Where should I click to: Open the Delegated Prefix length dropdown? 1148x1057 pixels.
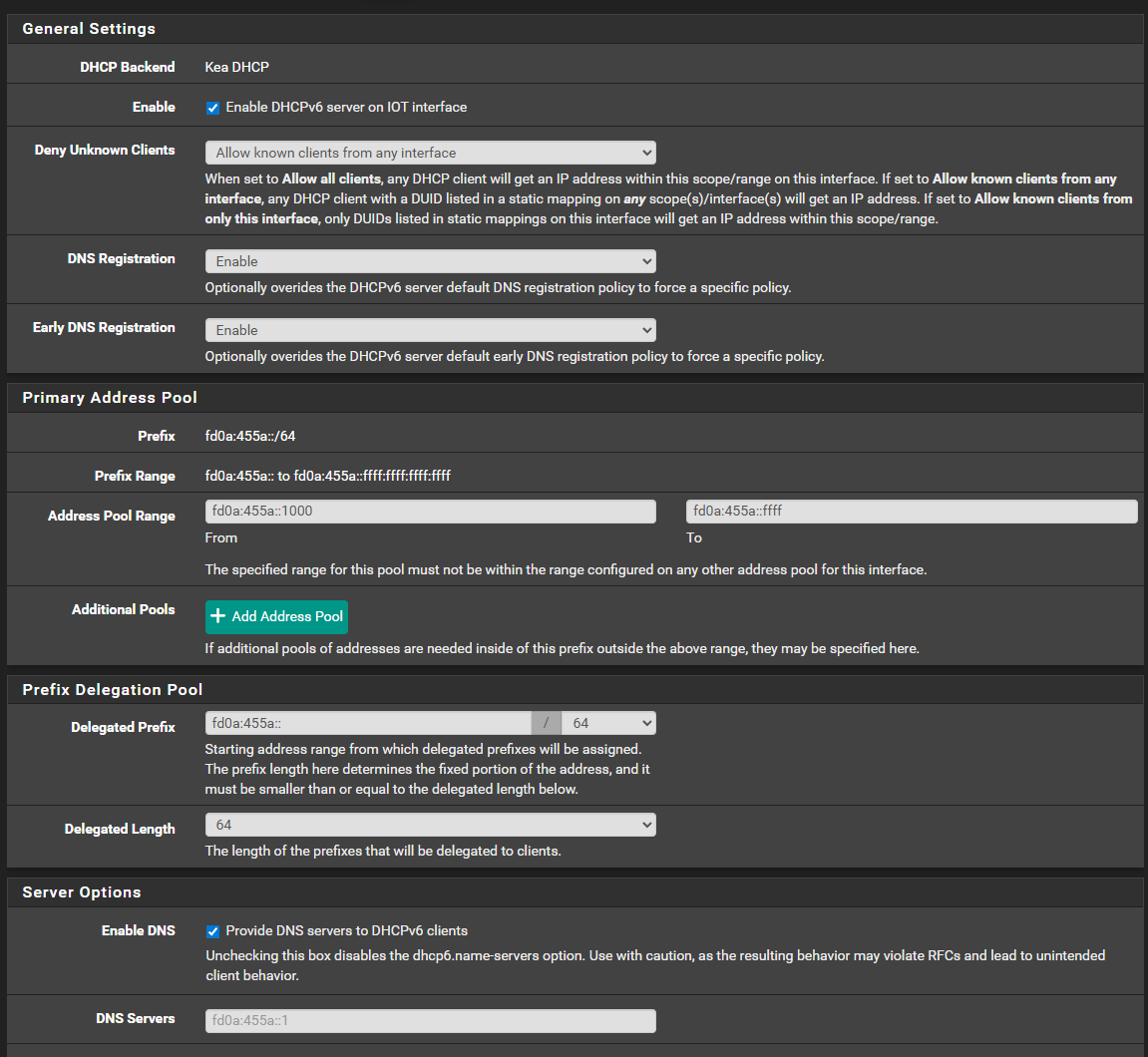608,723
